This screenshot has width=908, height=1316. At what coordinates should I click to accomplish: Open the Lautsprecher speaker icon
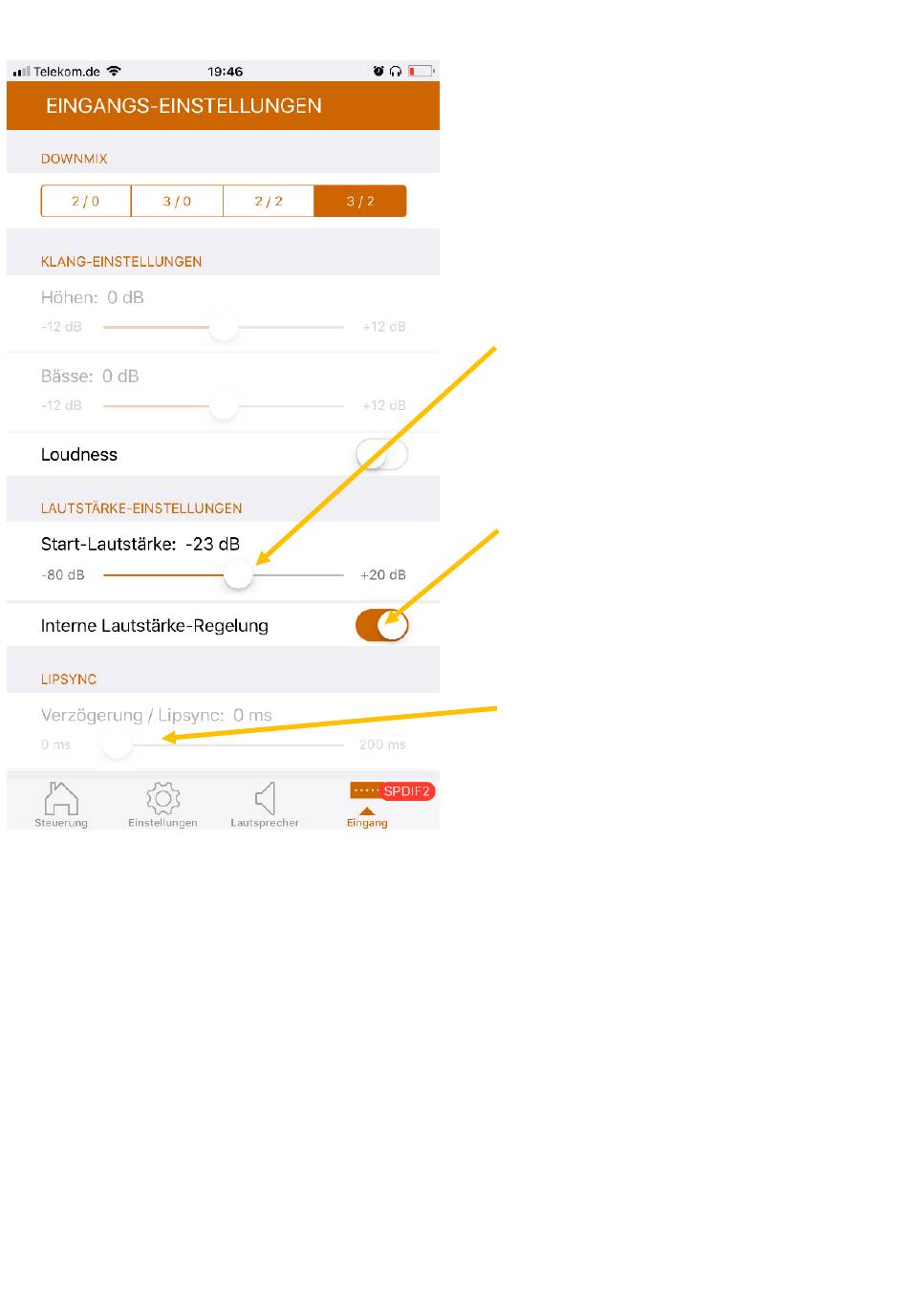(266, 798)
